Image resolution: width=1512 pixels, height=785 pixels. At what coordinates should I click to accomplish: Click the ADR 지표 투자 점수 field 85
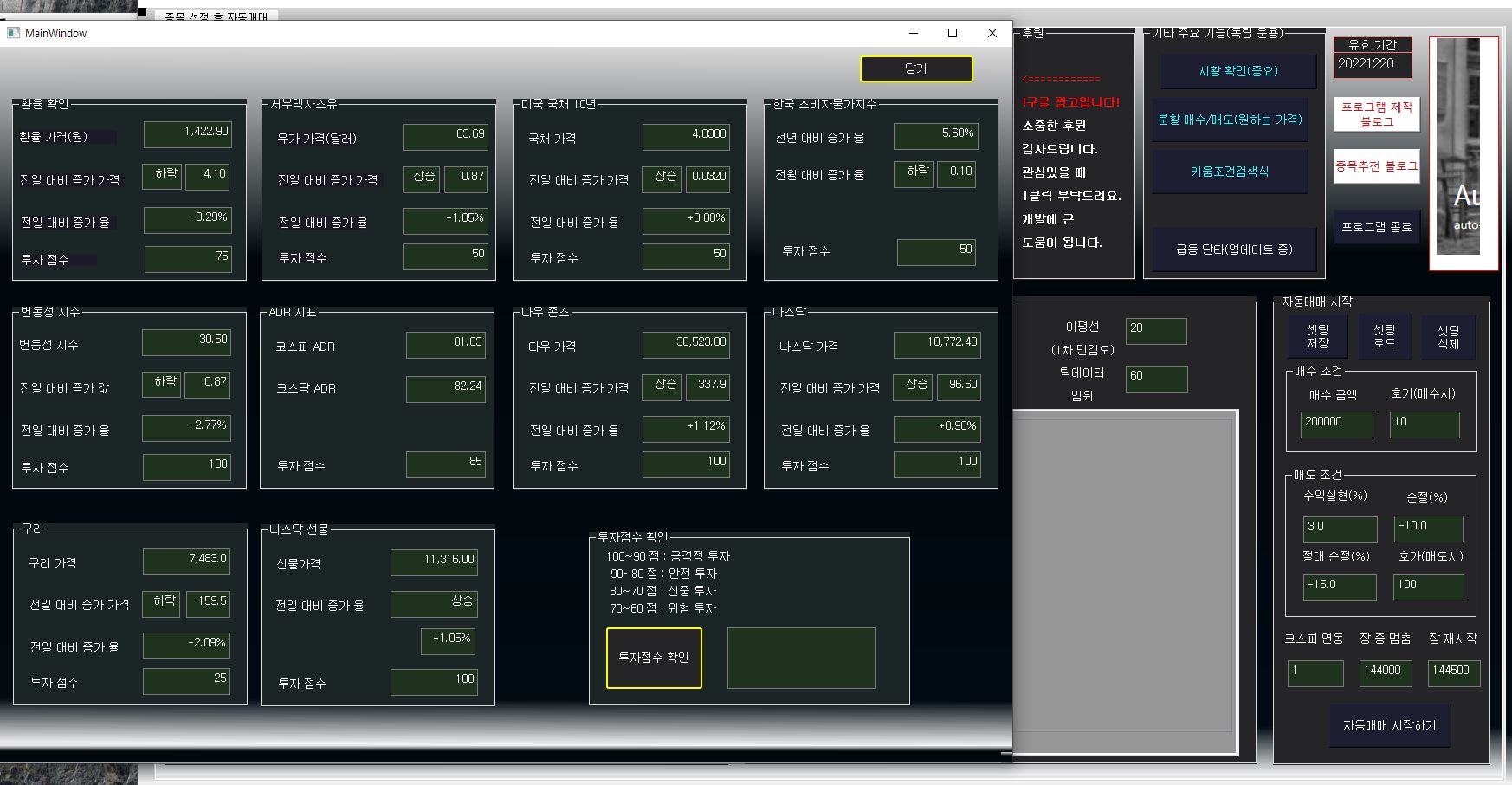pos(446,464)
